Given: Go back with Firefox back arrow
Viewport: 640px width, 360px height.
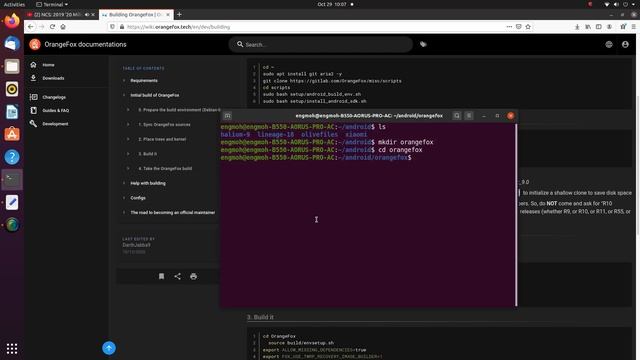Looking at the screenshot, I should 31,27.
